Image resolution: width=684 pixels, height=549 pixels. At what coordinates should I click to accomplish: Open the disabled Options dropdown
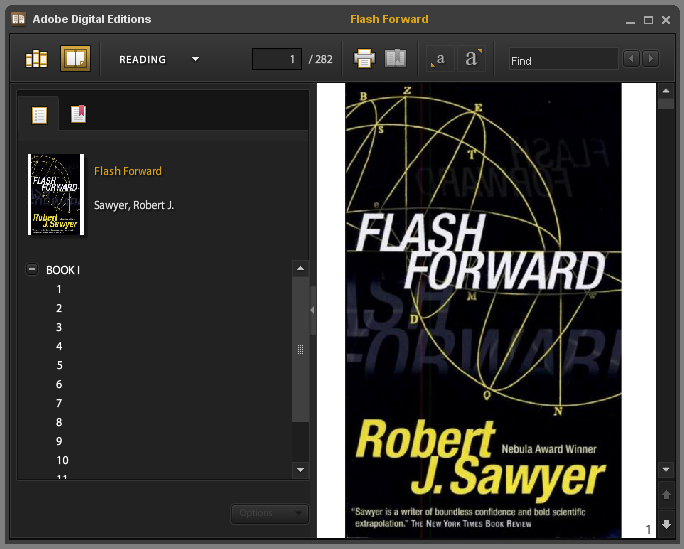pos(270,513)
